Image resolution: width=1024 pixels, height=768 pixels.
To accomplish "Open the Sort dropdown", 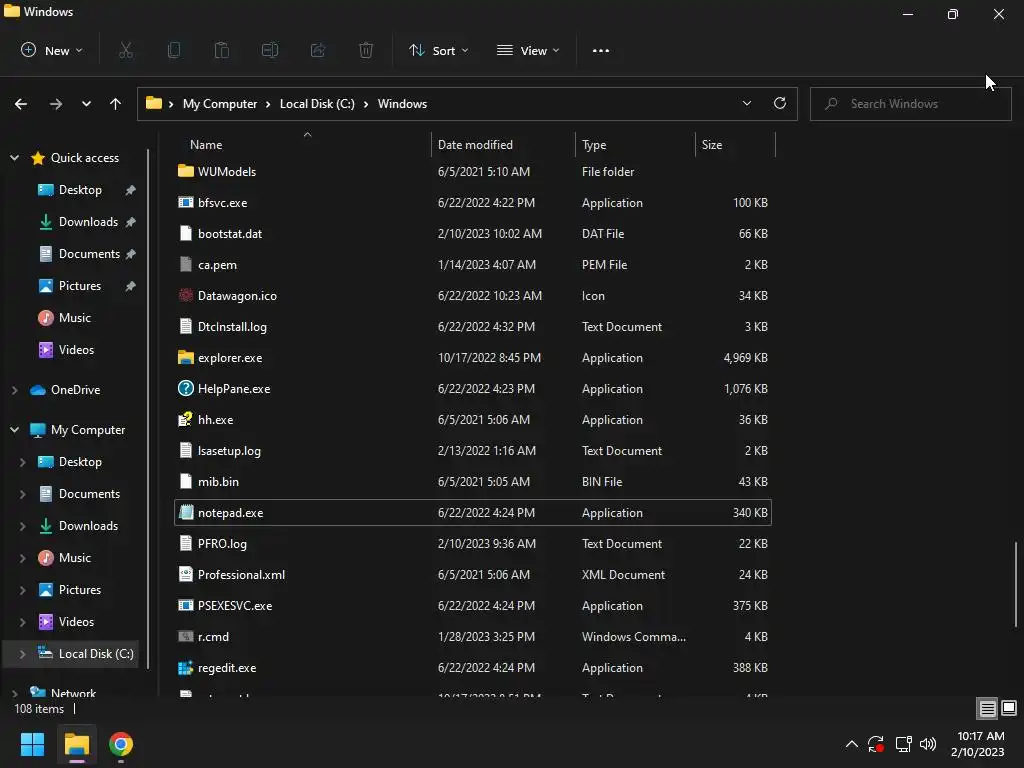I will click(x=438, y=50).
